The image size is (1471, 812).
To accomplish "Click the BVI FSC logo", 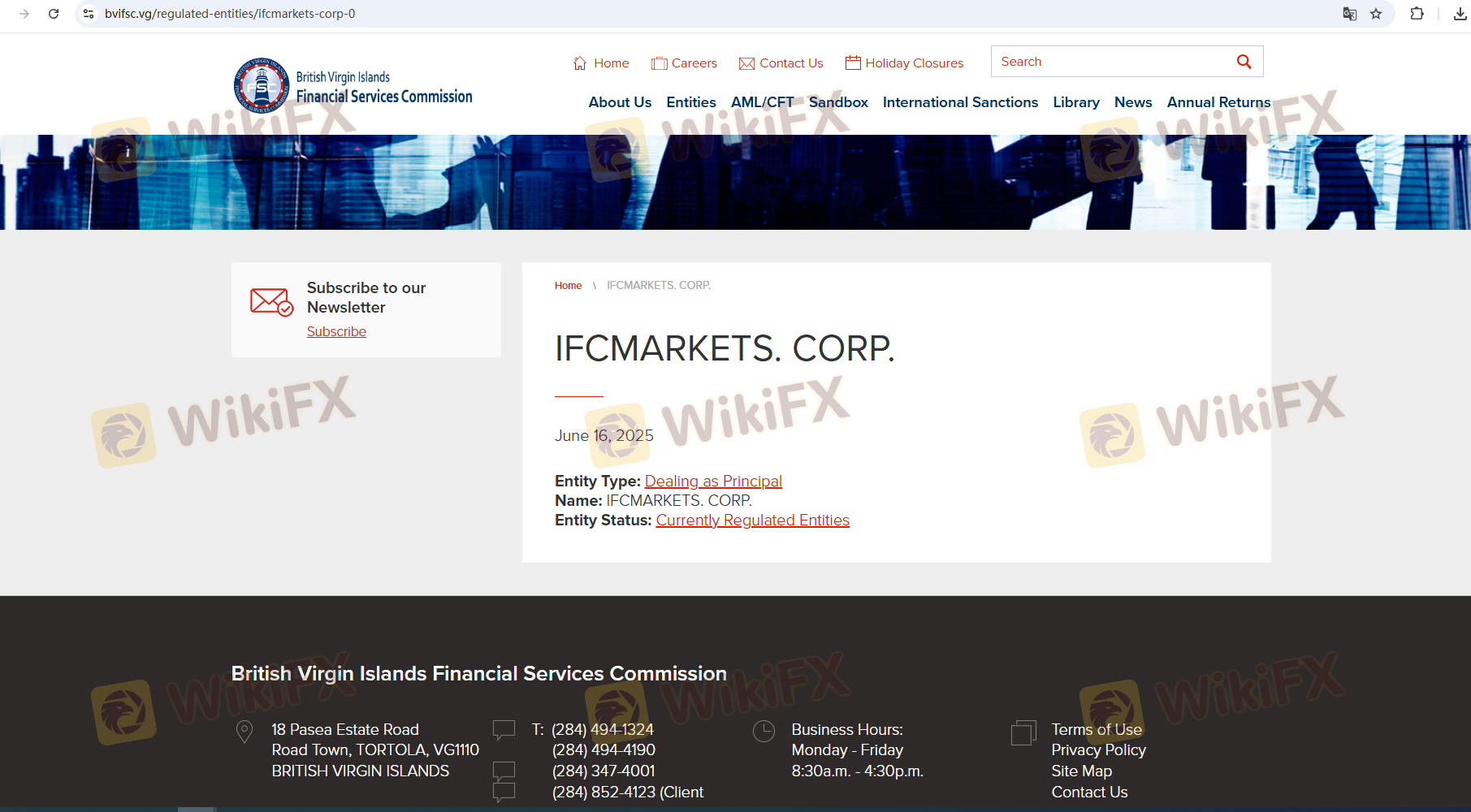I will [x=353, y=85].
